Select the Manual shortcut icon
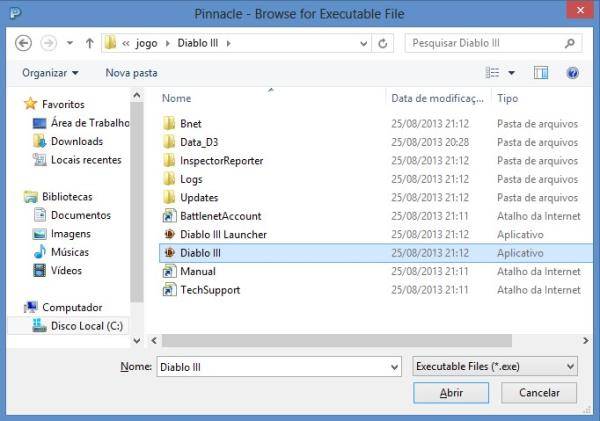600x421 pixels. coord(169,271)
